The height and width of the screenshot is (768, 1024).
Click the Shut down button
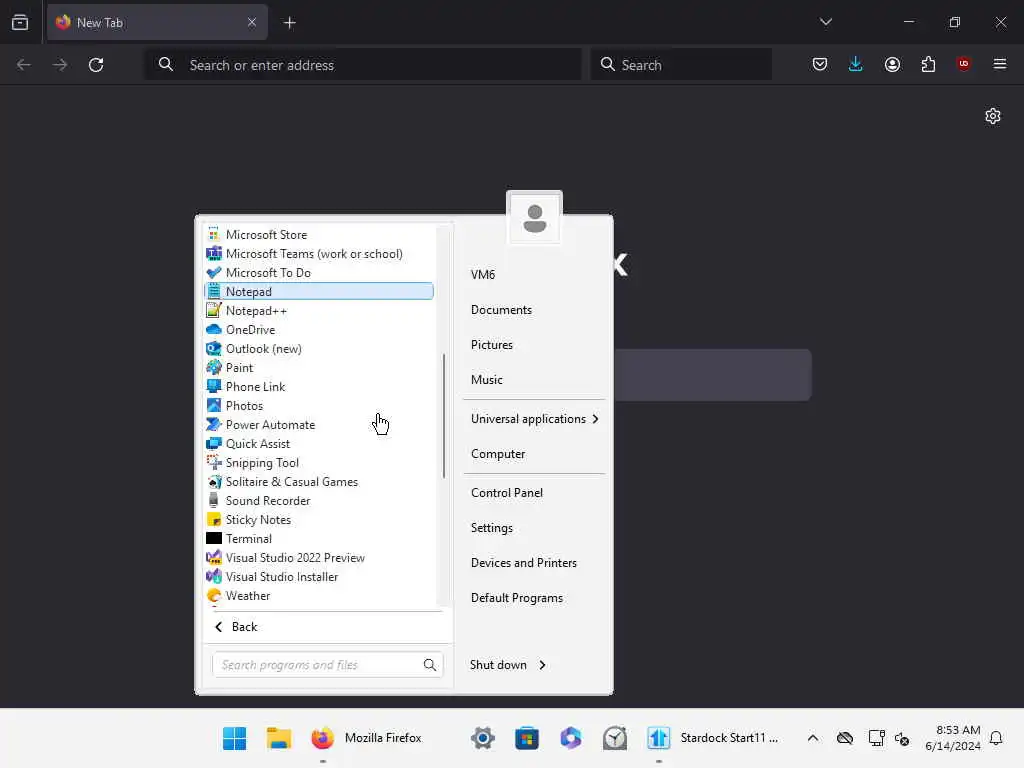click(x=498, y=664)
